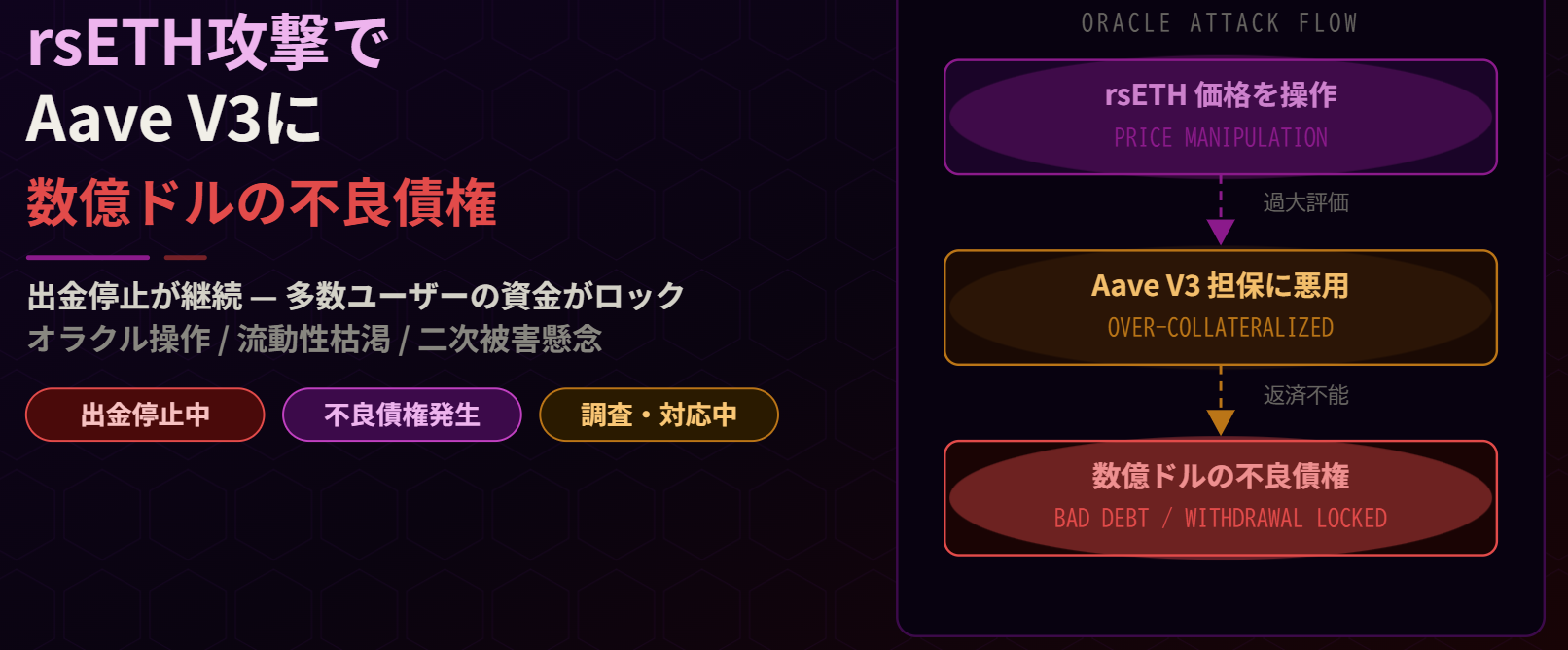The width and height of the screenshot is (1568, 650).
Task: Click the ORACLE ATTACK FLOW panel heading
Action: point(1219,23)
